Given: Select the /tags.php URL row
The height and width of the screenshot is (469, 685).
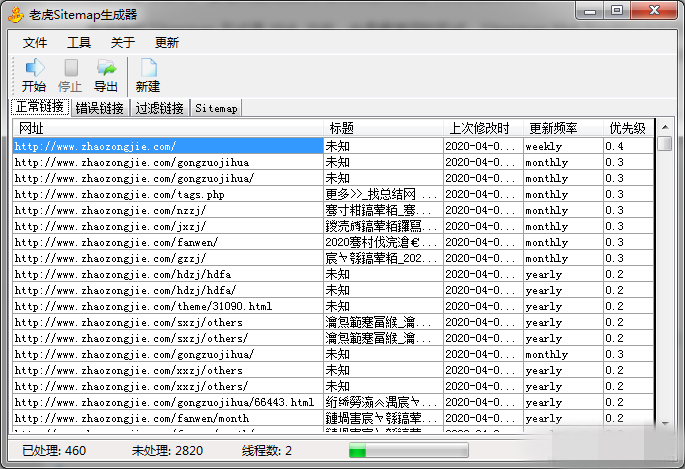Looking at the screenshot, I should (333, 194).
